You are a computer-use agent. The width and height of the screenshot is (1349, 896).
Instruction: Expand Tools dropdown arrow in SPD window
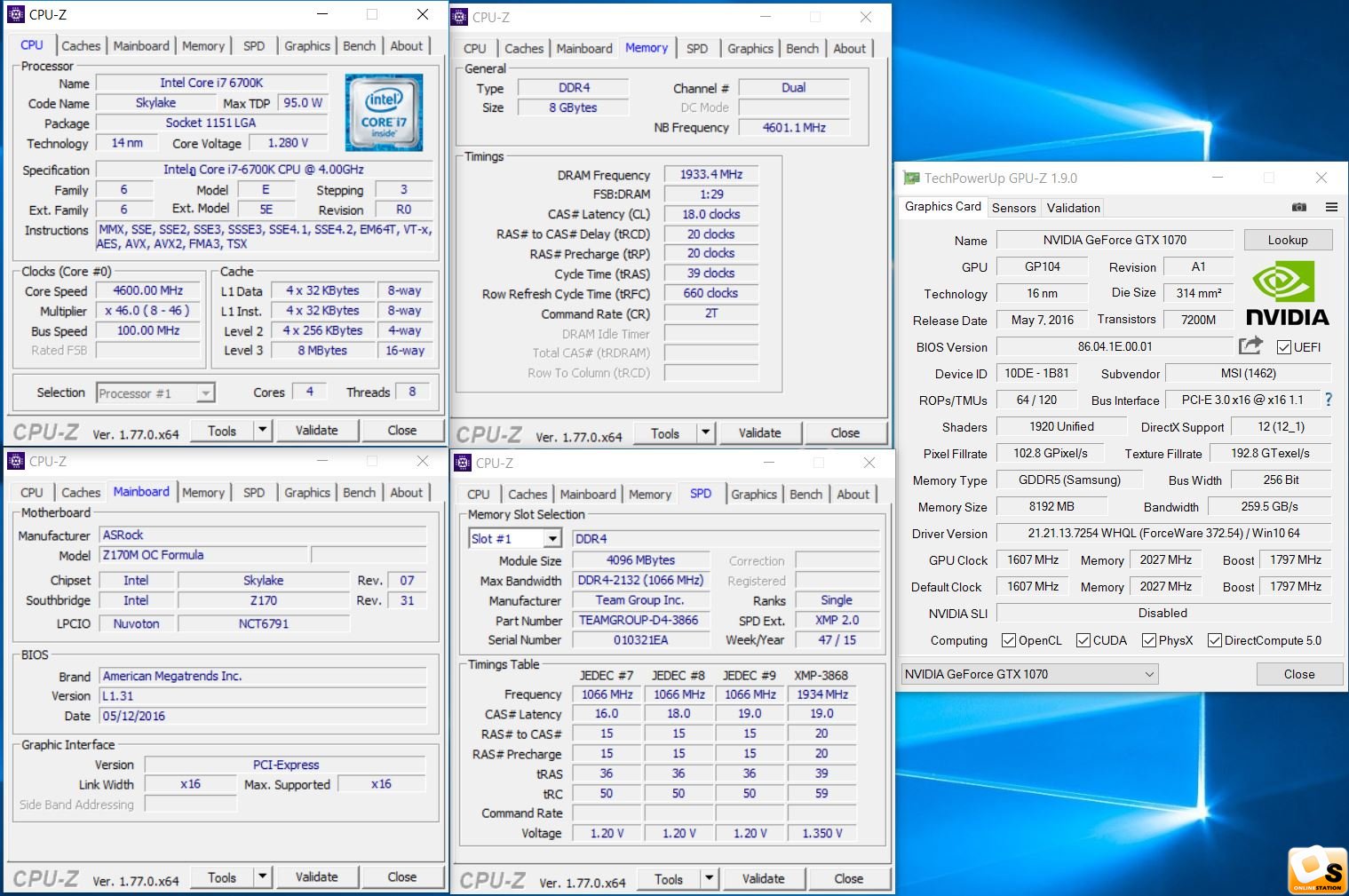[x=710, y=879]
